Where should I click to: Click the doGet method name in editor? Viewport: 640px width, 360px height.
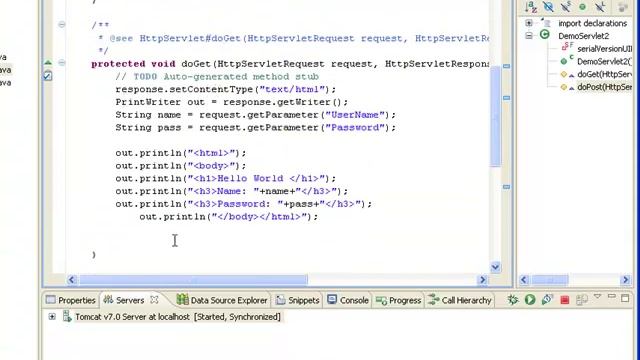coord(196,64)
